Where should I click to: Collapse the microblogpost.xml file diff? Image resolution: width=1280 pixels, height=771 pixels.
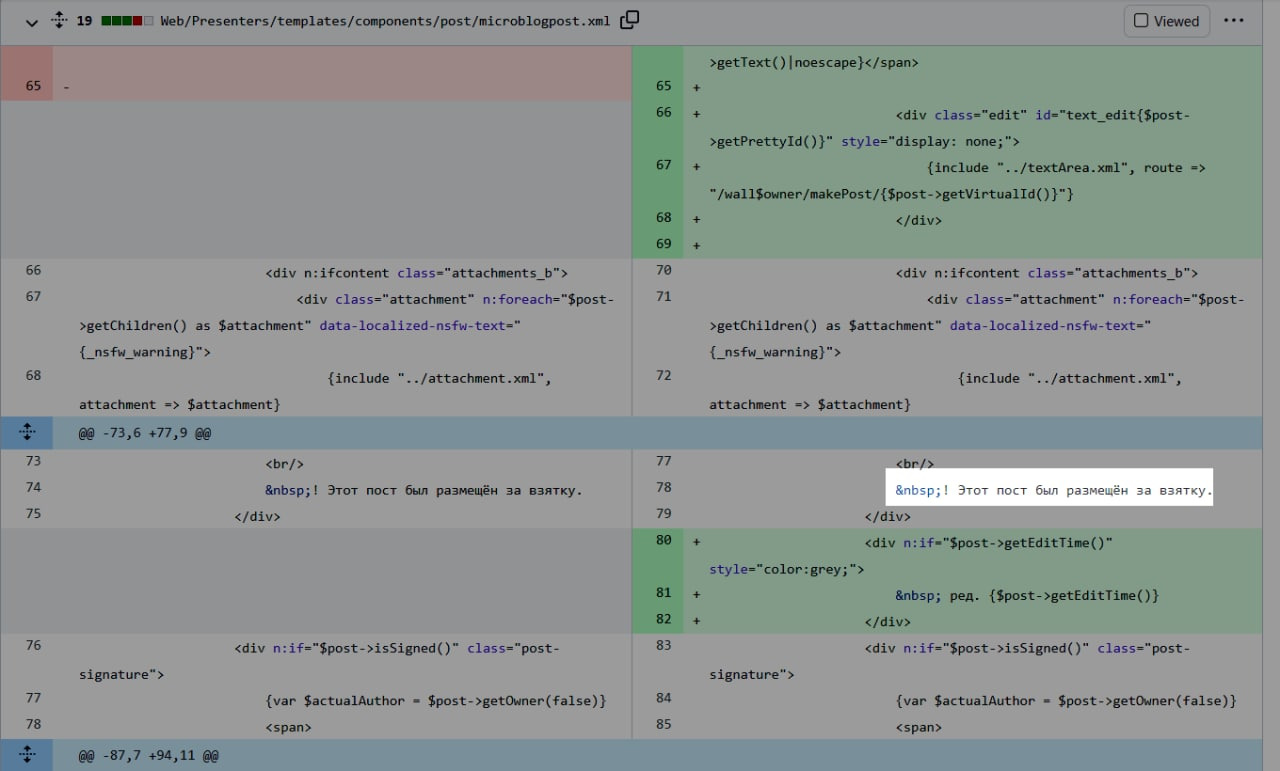click(31, 21)
